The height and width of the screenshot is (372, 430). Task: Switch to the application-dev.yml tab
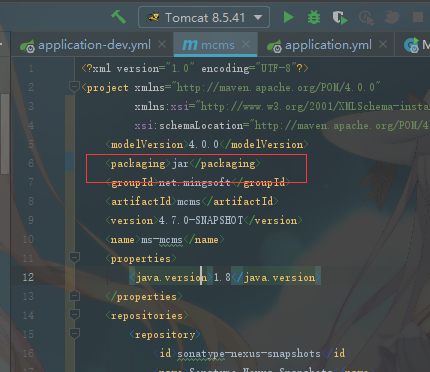[94, 45]
